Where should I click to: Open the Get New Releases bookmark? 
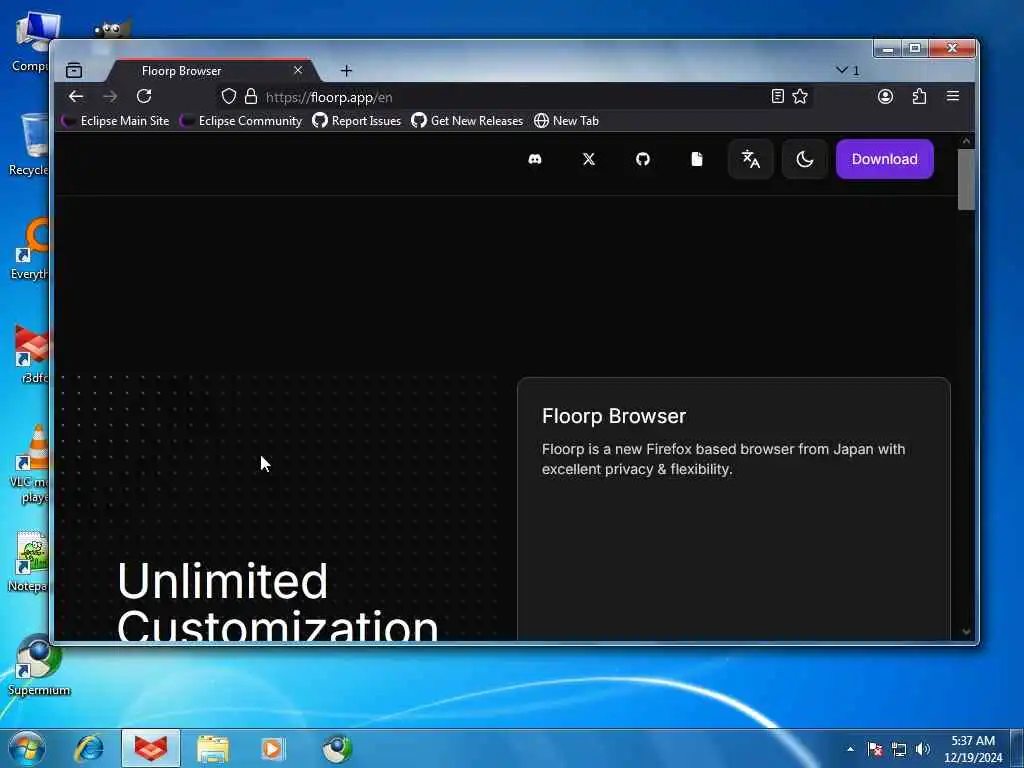[x=467, y=121]
